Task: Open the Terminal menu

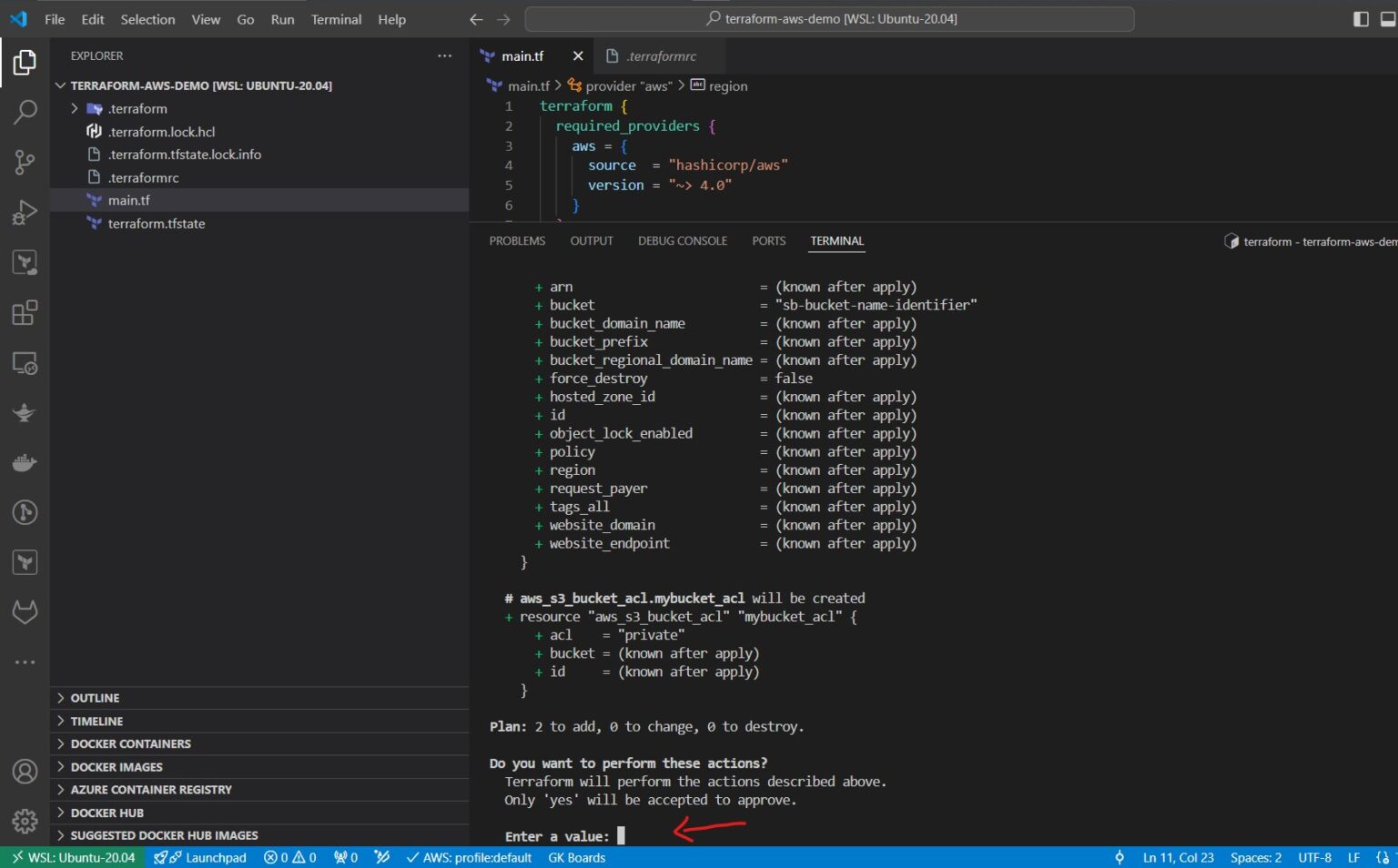Action: tap(336, 19)
